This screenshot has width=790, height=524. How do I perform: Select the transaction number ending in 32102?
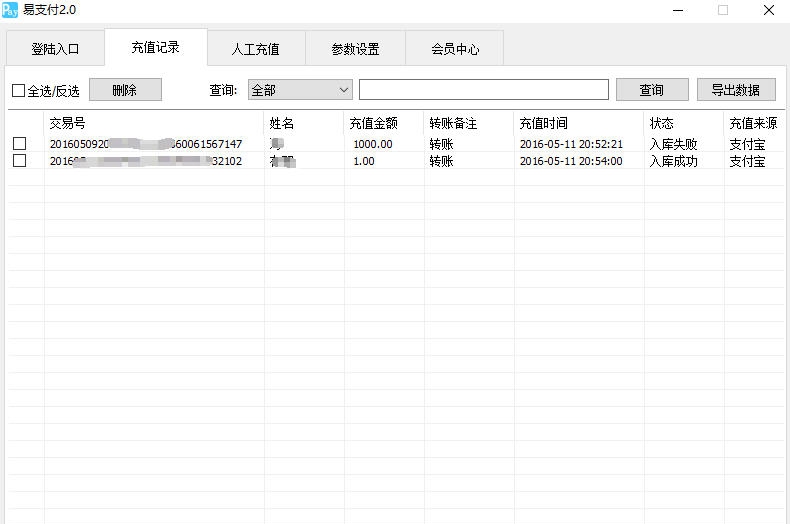(x=146, y=161)
